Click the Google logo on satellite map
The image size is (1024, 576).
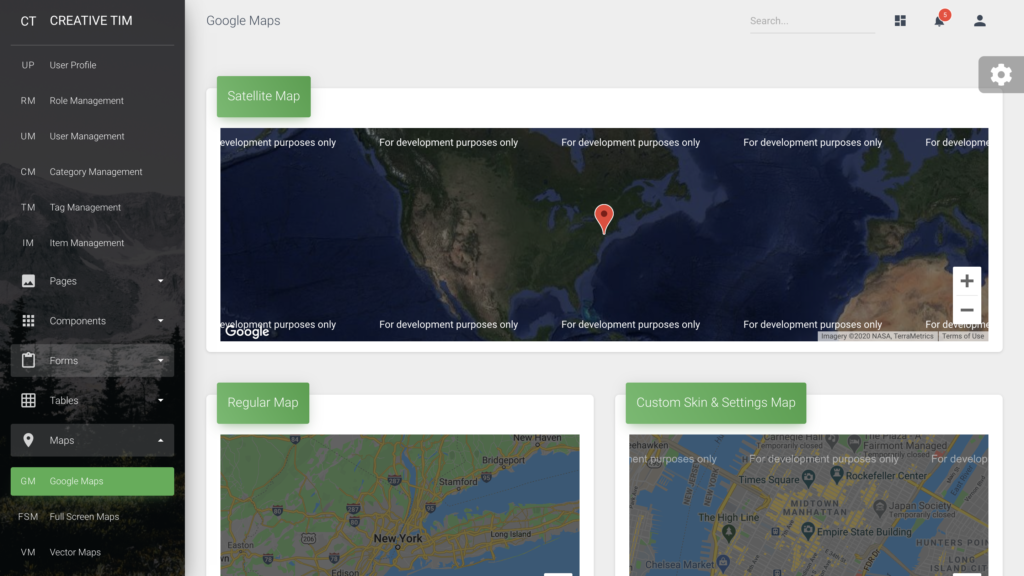coord(247,332)
